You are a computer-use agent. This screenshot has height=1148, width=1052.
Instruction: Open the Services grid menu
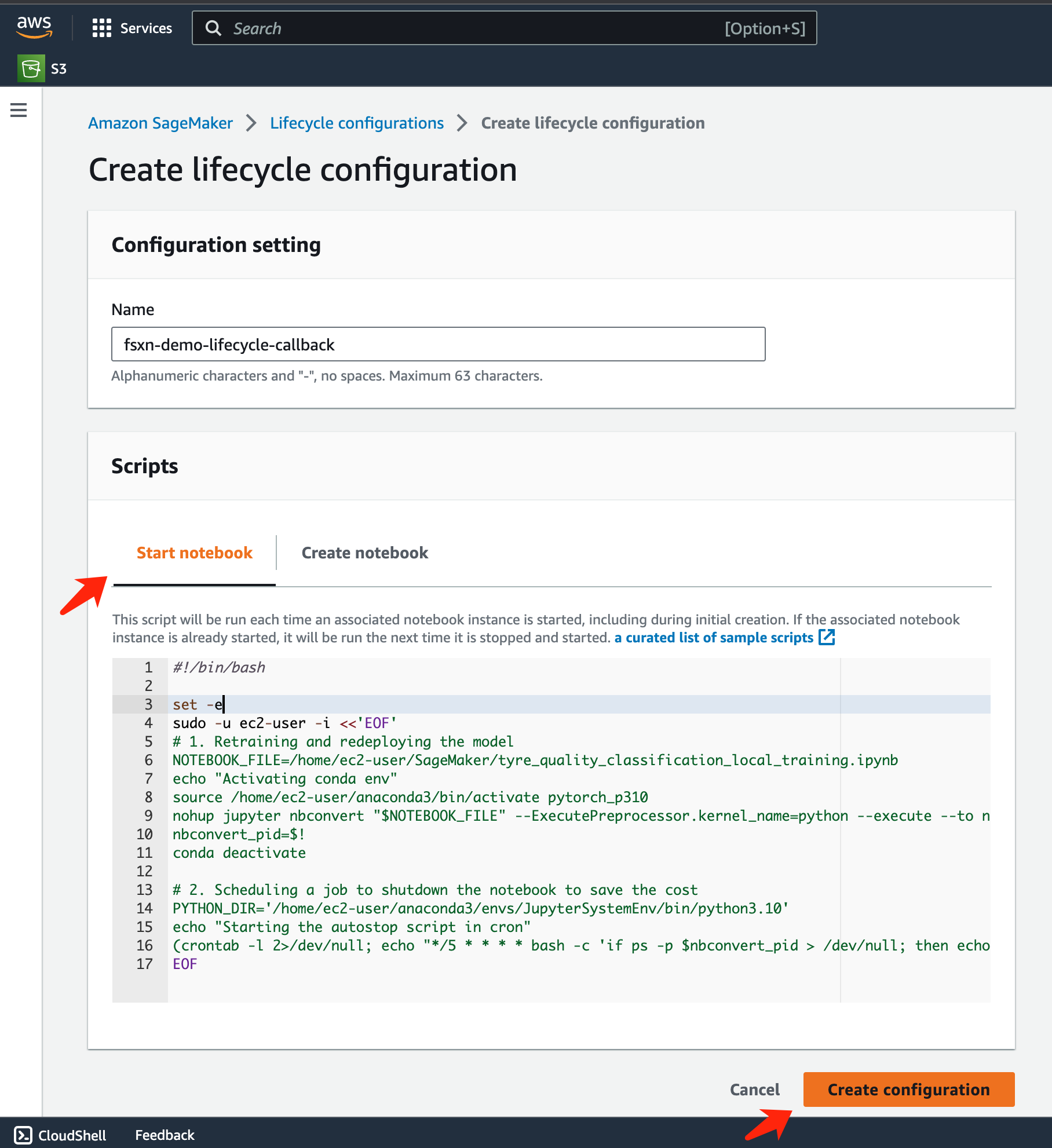[x=101, y=28]
